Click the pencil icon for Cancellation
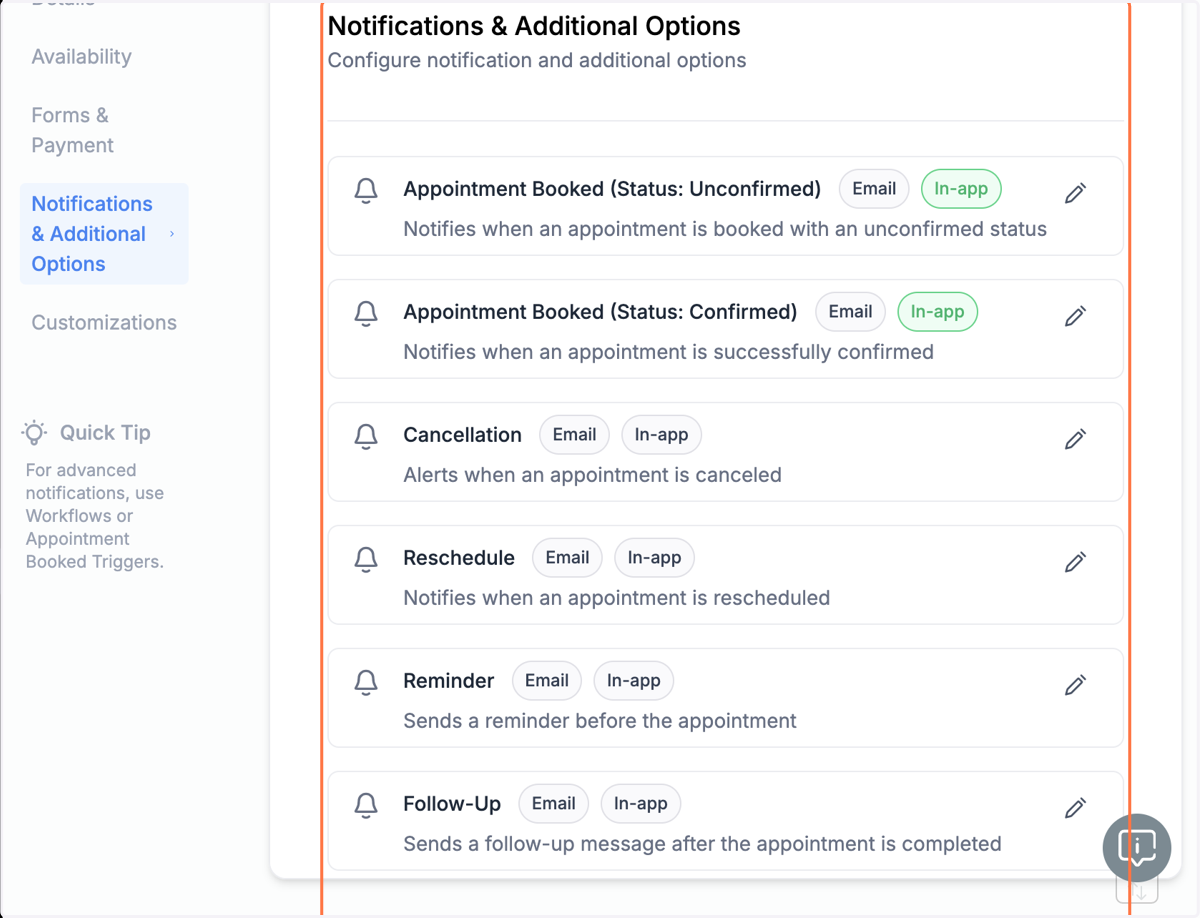Screen dimensions: 1200x918 pos(1075,439)
